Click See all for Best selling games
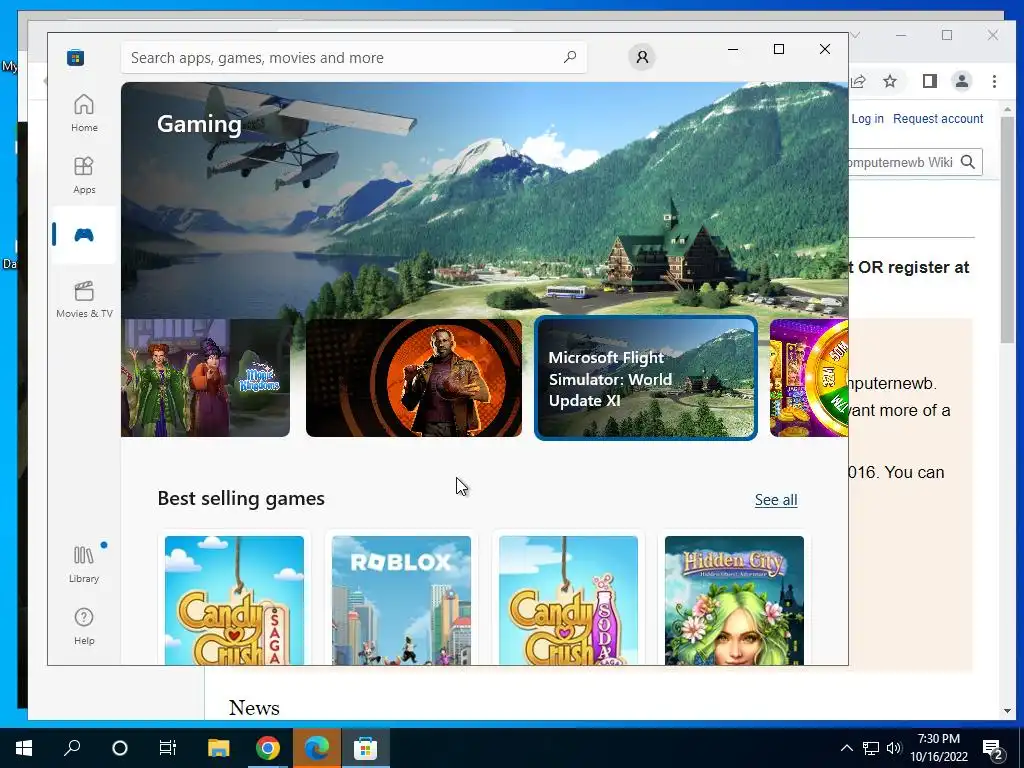This screenshot has width=1024, height=768. (x=776, y=500)
